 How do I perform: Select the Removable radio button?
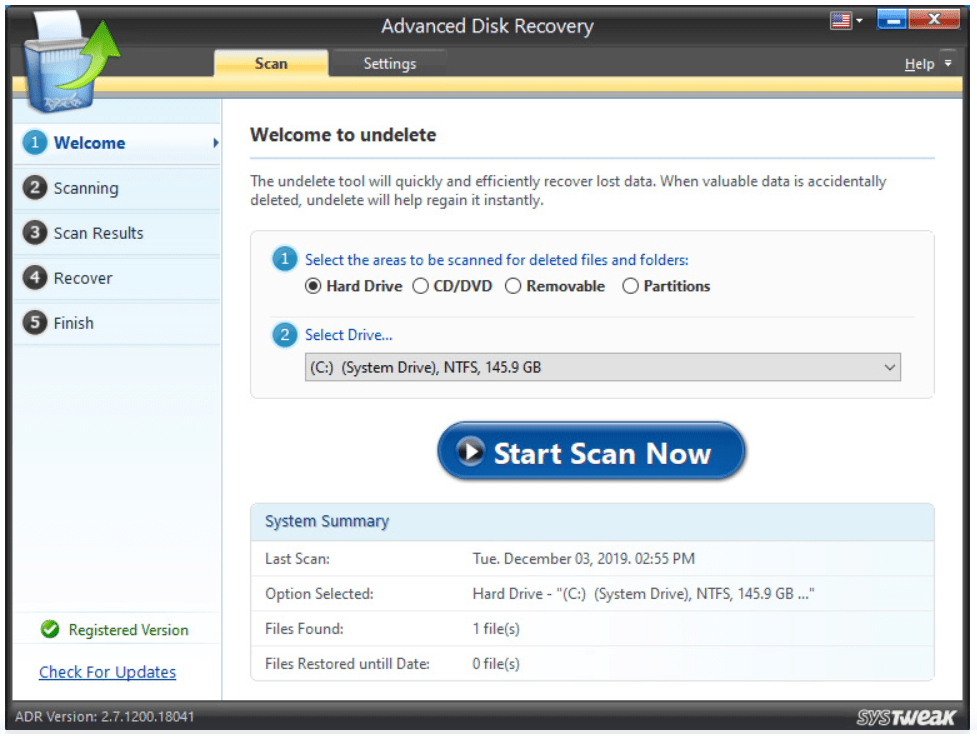coord(513,286)
